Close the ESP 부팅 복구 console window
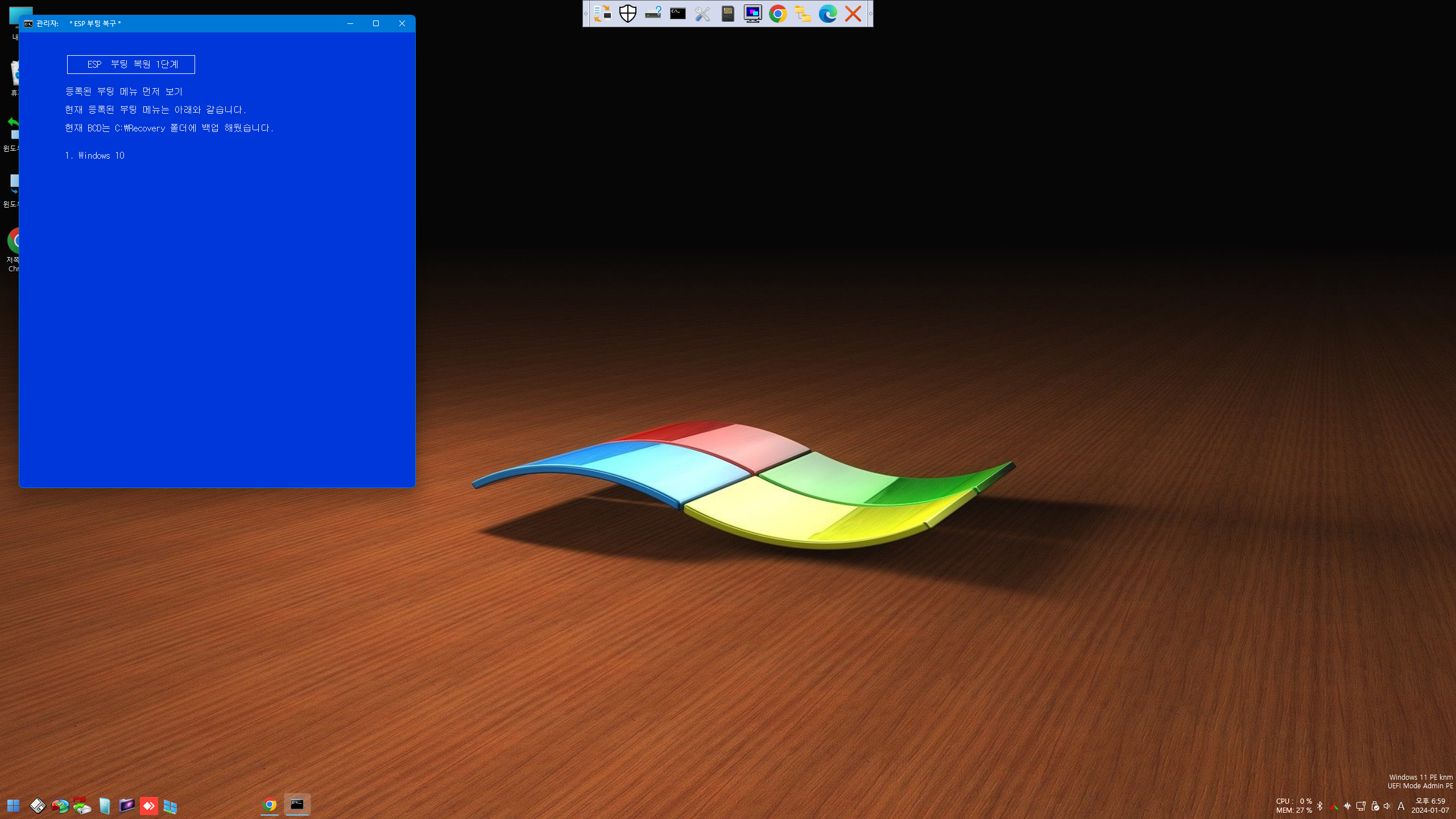This screenshot has height=819, width=1456. (x=402, y=23)
